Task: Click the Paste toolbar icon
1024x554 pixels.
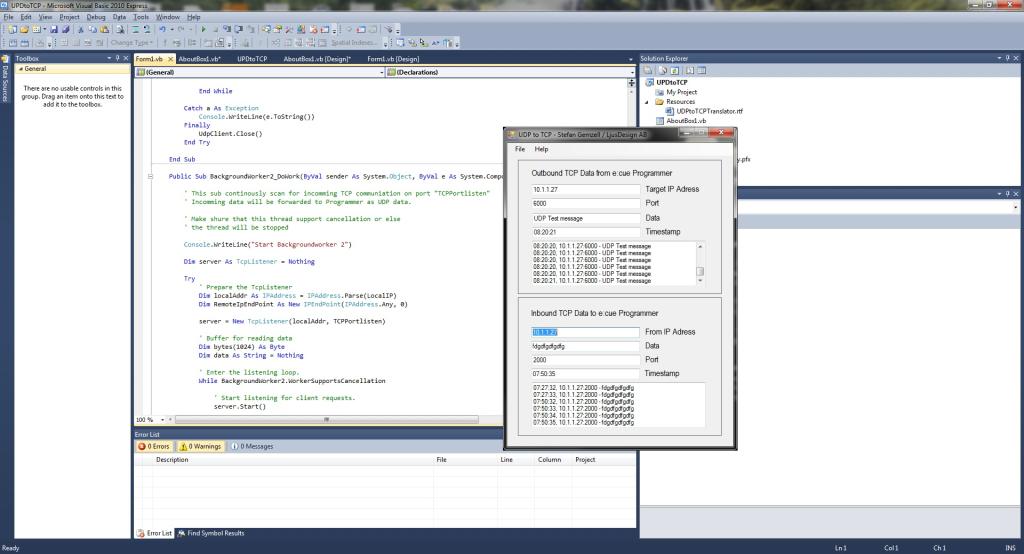Action: point(104,29)
